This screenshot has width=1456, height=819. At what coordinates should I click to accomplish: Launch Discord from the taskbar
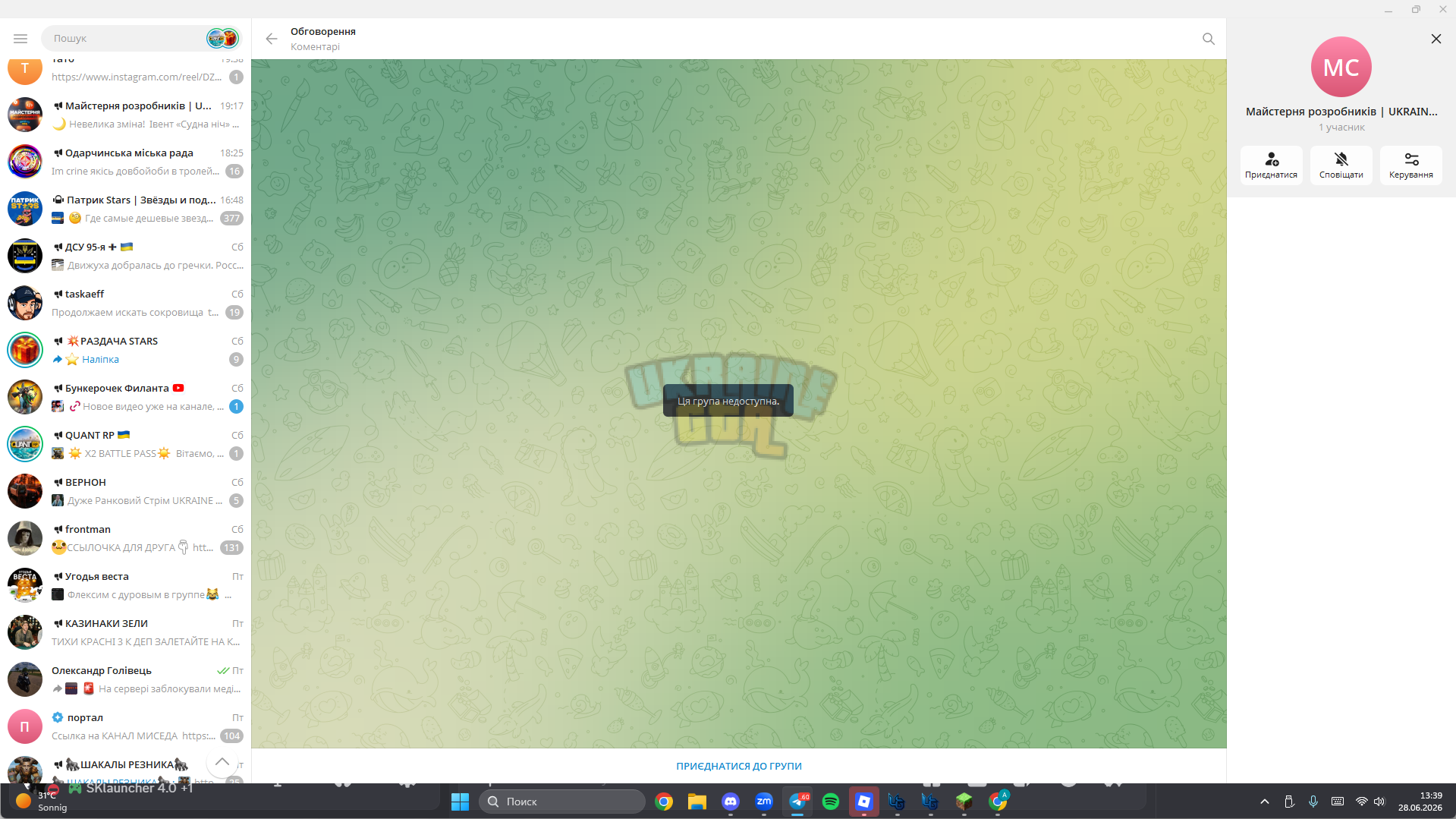tap(730, 802)
